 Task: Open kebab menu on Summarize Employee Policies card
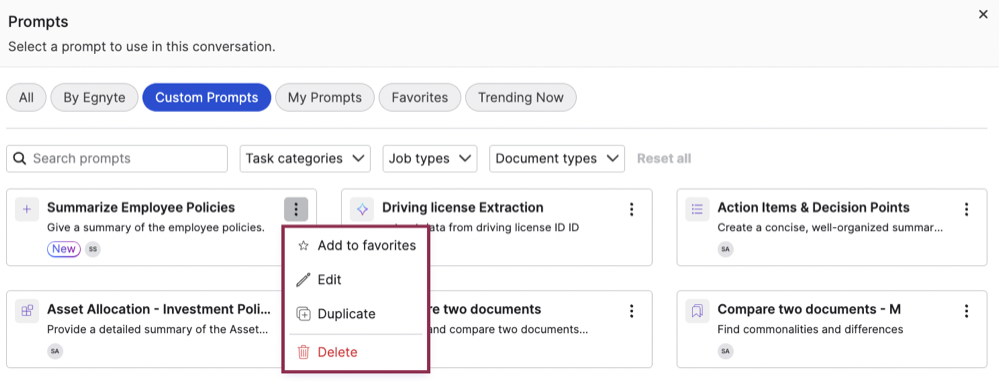[296, 209]
